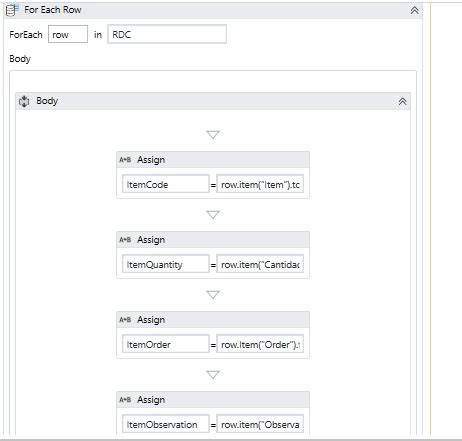
Task: Edit the row.item("Item") value expression
Action: tap(260, 184)
